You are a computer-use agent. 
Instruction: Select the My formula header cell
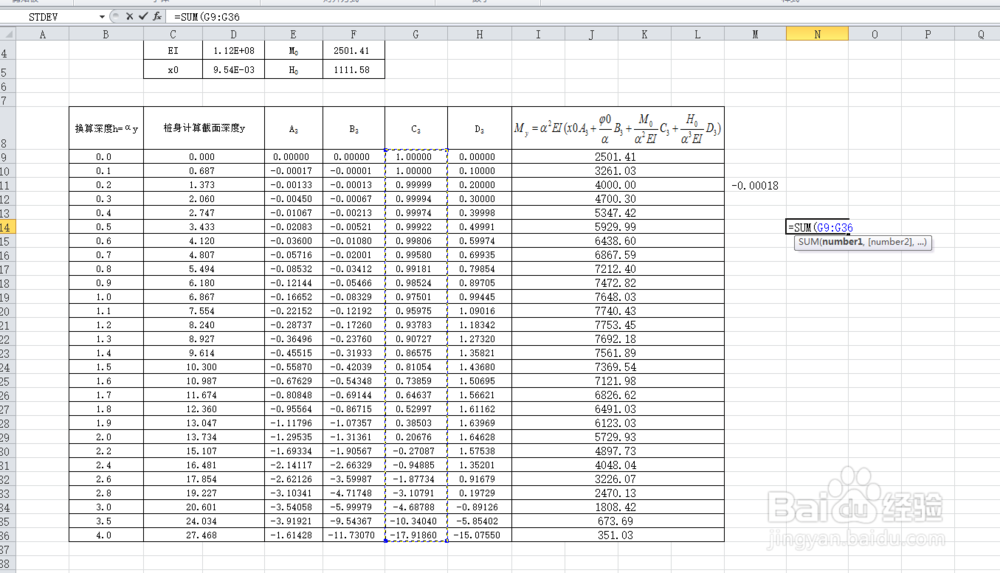coord(617,128)
